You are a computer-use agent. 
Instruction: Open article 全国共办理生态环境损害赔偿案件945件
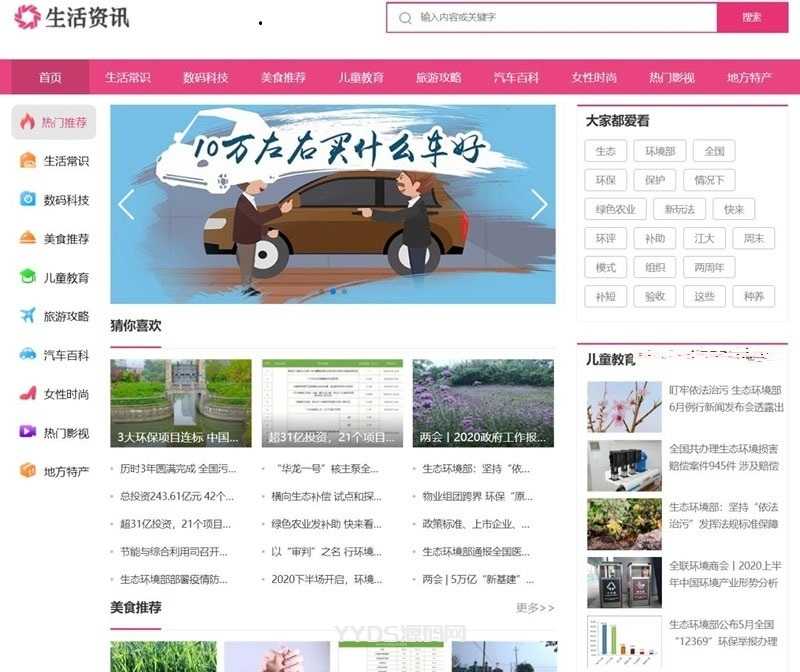click(723, 457)
